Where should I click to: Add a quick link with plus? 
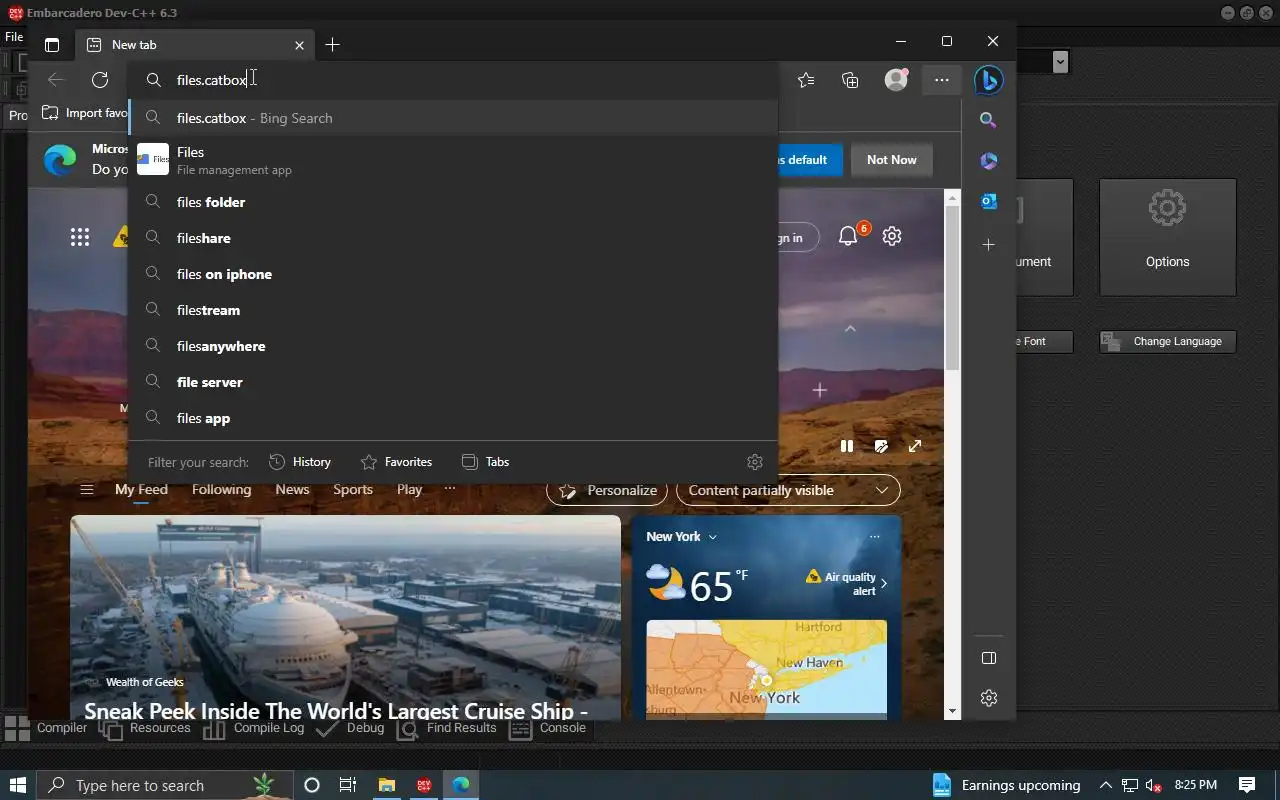pos(819,390)
